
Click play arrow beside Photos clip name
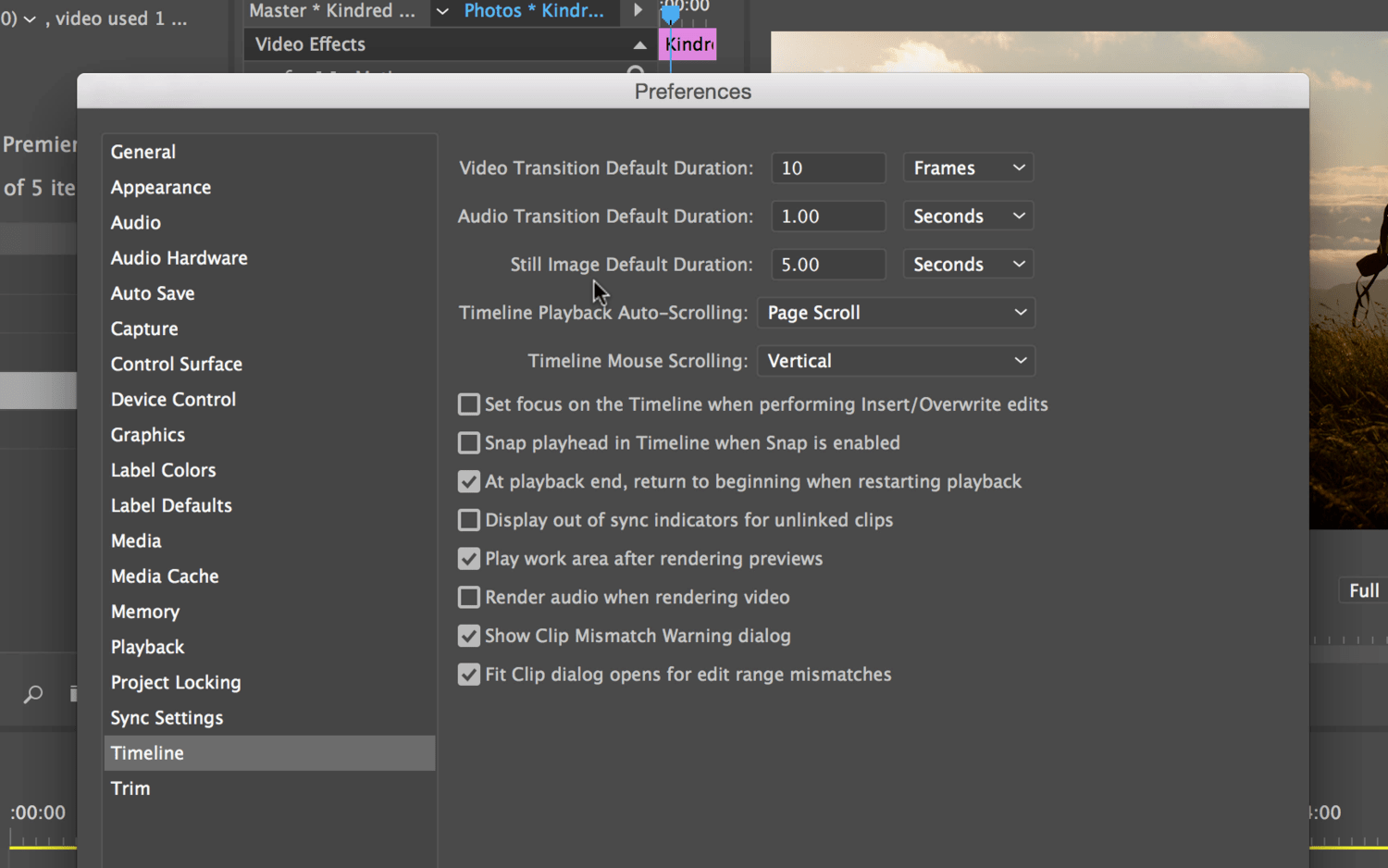coord(638,10)
